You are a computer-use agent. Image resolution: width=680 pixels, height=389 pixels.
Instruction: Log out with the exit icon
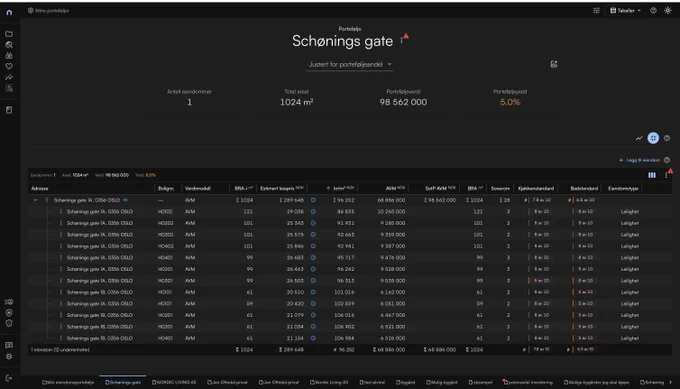point(9,378)
